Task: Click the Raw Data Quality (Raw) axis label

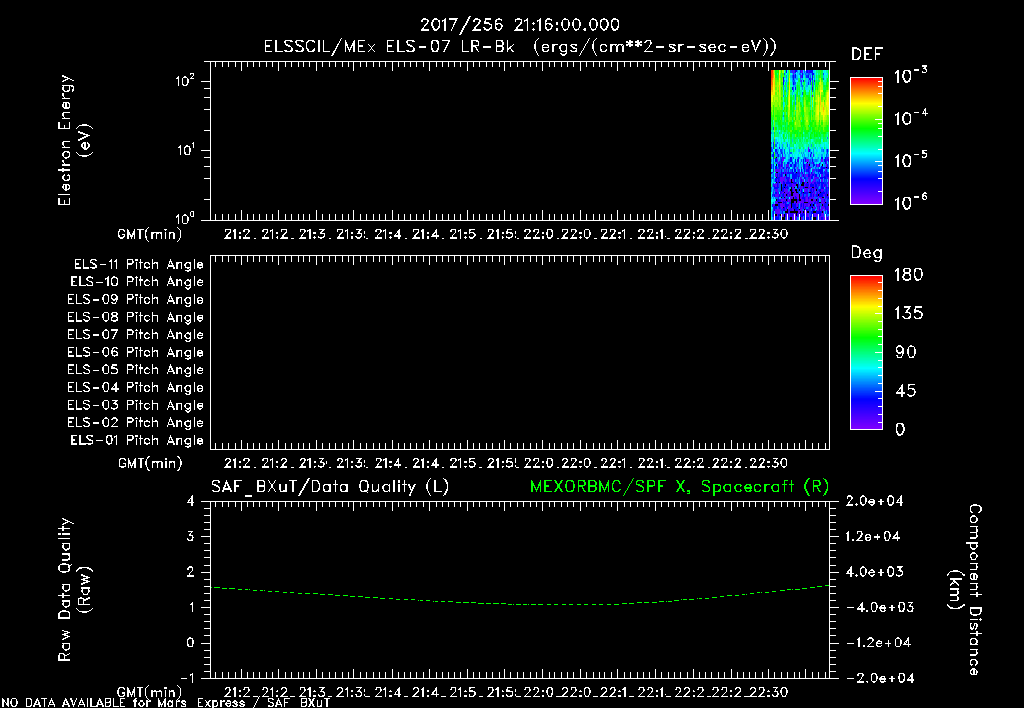Action: coord(74,590)
